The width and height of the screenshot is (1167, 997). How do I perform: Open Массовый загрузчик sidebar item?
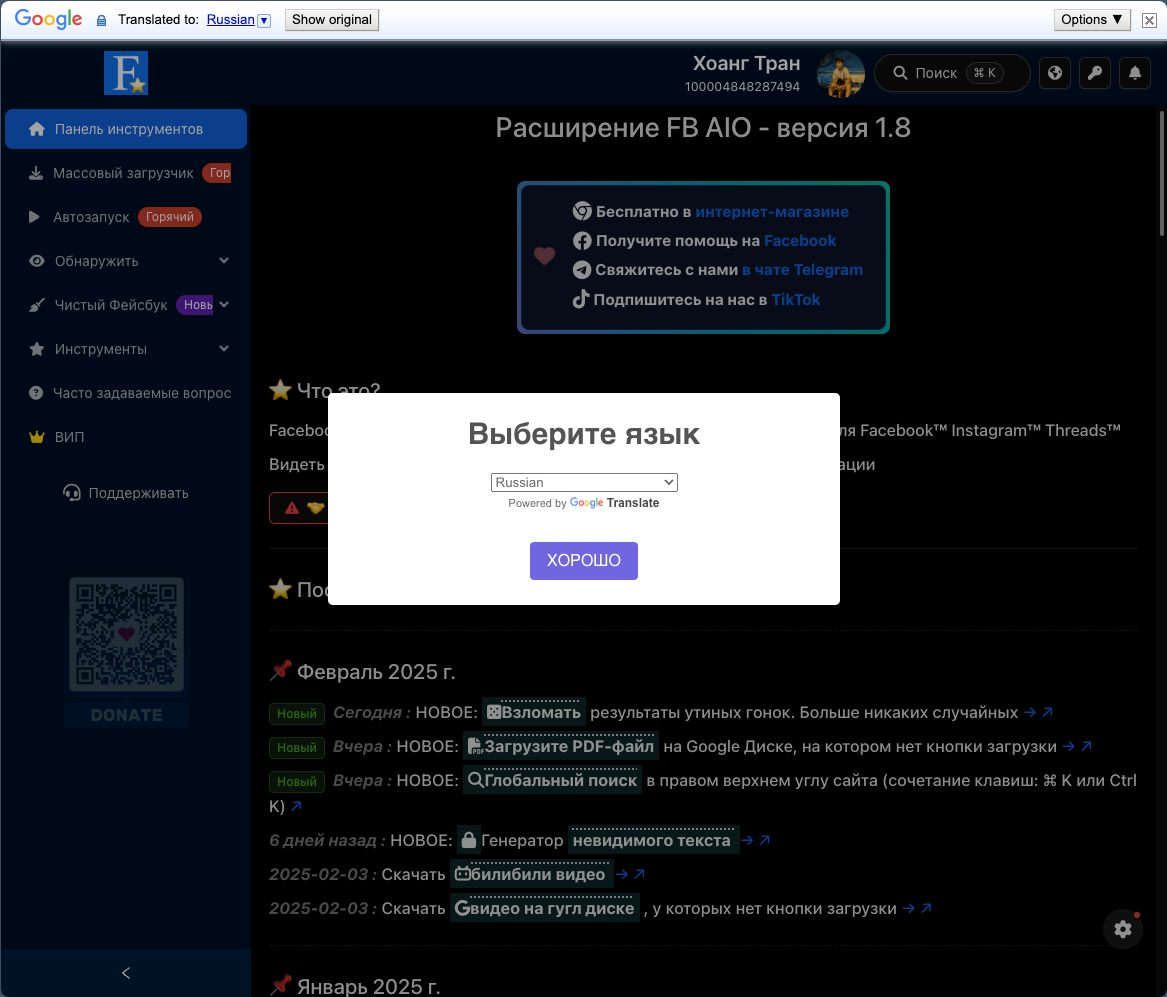pos(126,173)
